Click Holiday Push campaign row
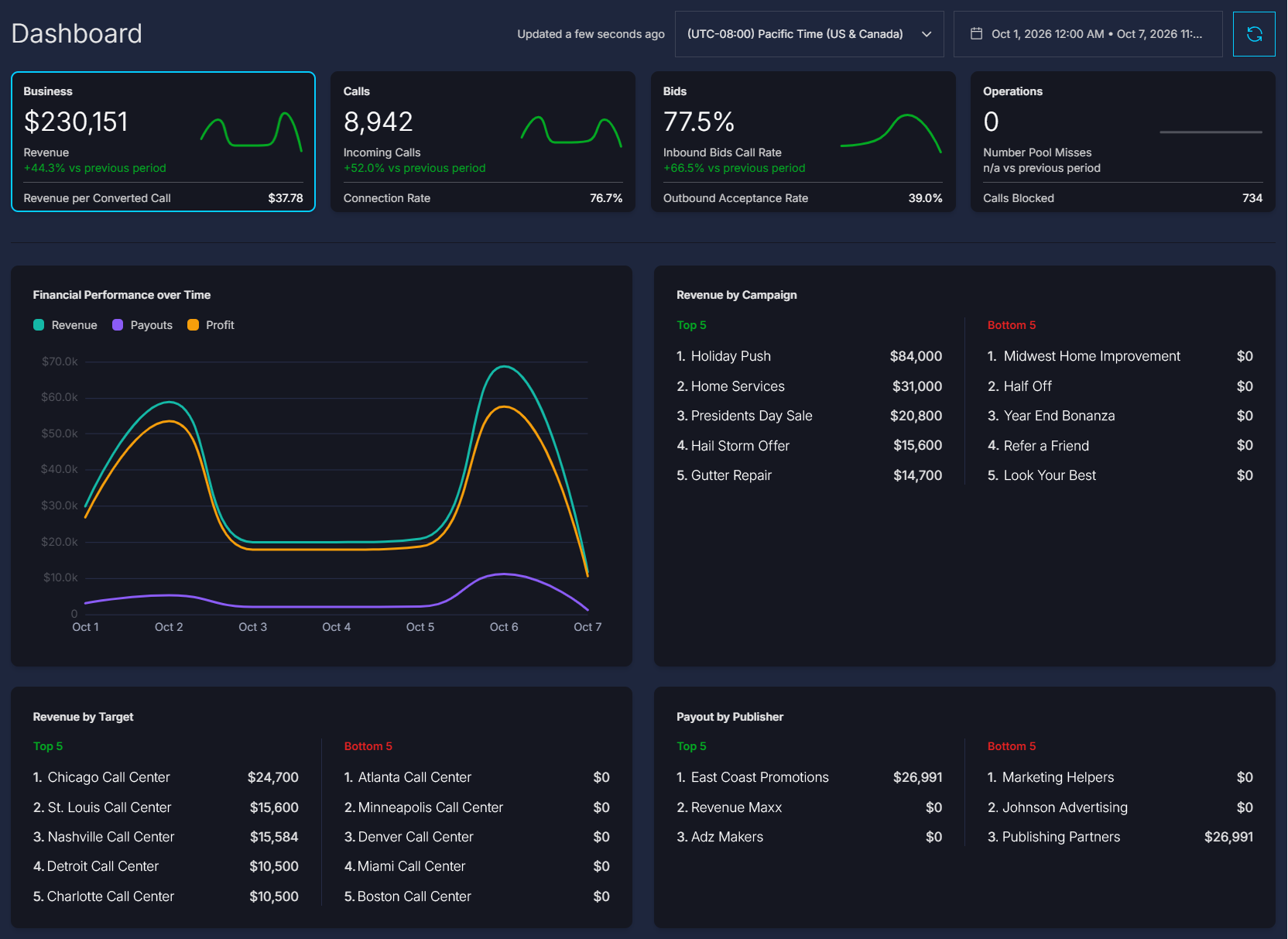Image resolution: width=1288 pixels, height=939 pixels. pyautogui.click(x=809, y=356)
